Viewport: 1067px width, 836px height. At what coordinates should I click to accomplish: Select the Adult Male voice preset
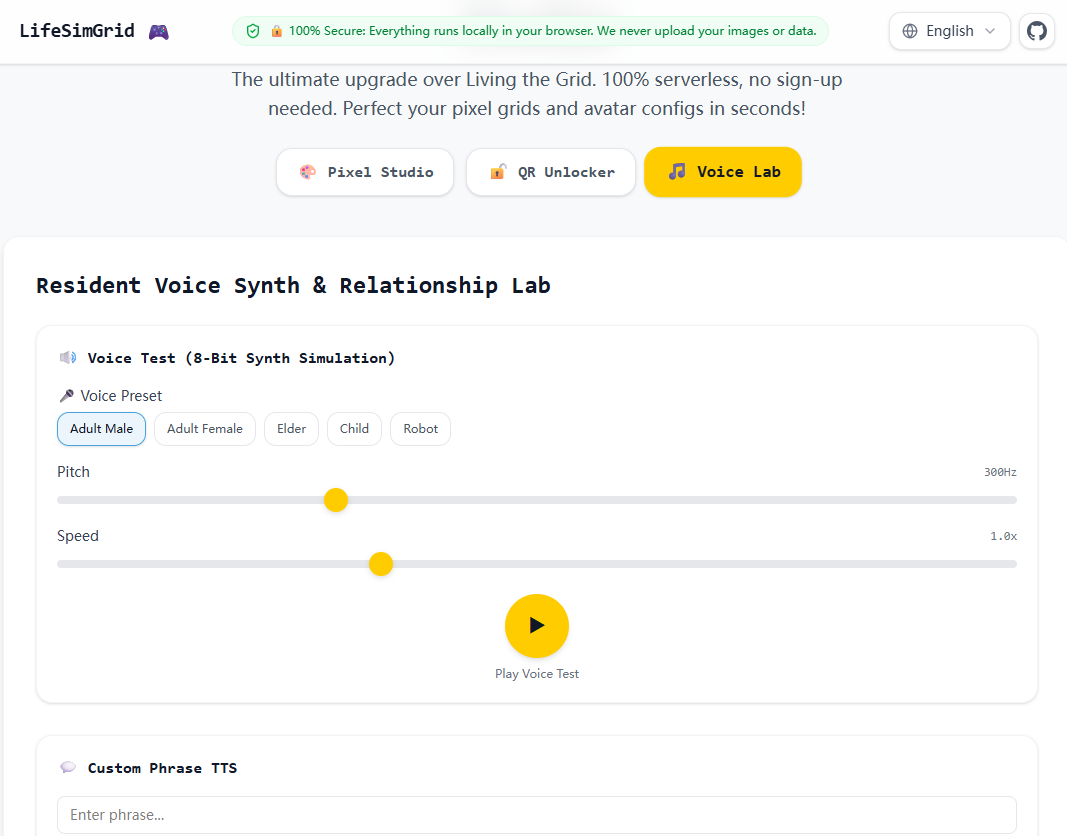coord(101,429)
